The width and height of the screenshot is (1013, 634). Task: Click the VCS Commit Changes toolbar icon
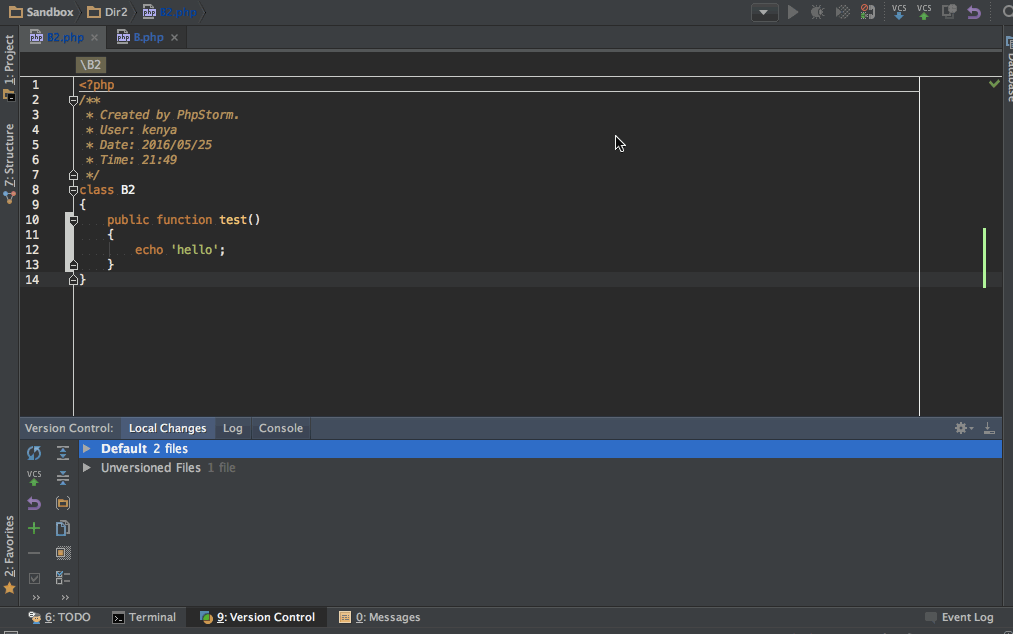tap(924, 12)
